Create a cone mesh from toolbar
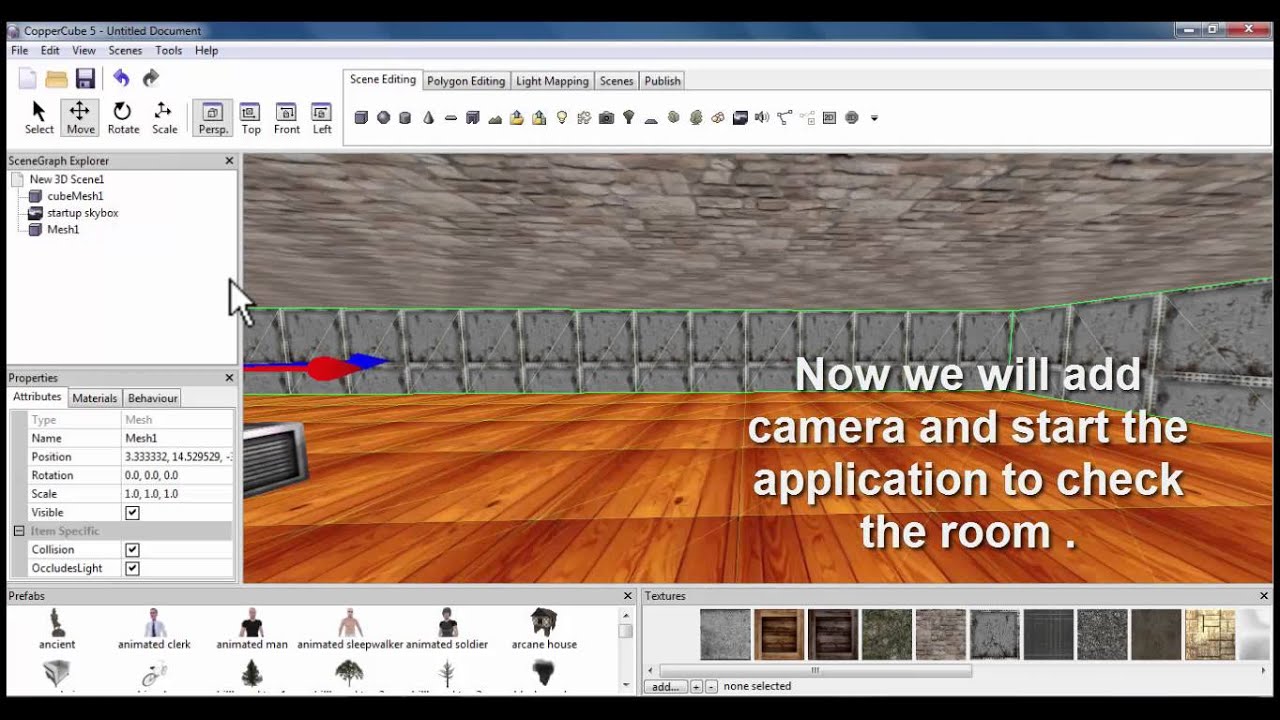The height and width of the screenshot is (720, 1280). point(428,118)
